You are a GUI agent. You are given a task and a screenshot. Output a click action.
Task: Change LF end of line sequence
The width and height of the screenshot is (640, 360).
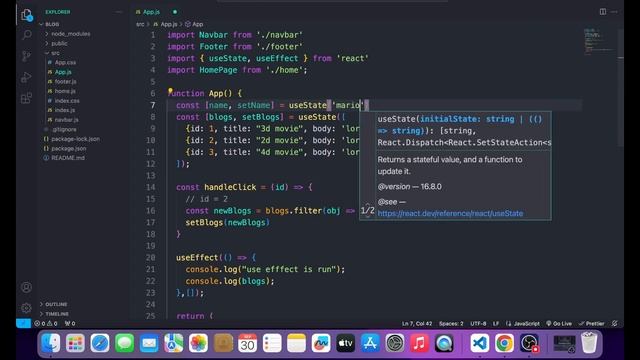[496, 323]
